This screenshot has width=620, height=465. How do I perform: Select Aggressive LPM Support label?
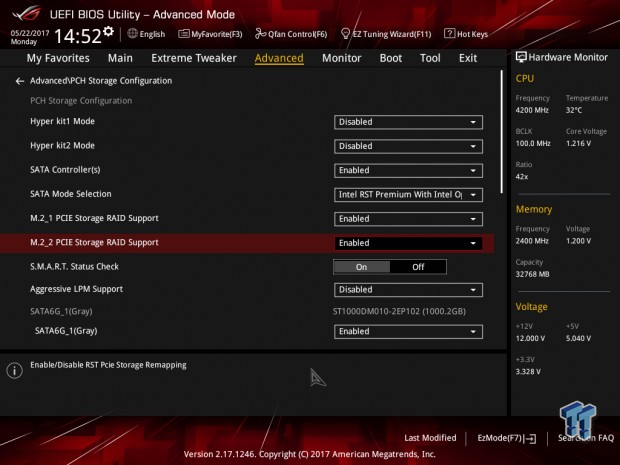pyautogui.click(x=76, y=289)
